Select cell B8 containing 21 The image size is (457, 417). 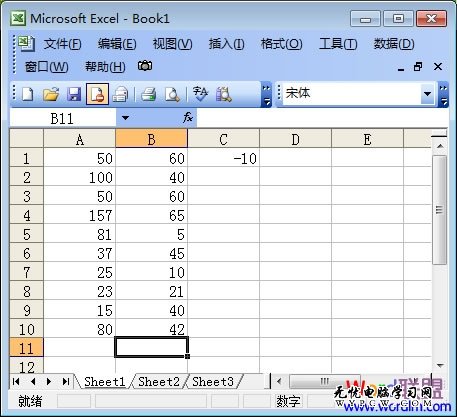(151, 291)
